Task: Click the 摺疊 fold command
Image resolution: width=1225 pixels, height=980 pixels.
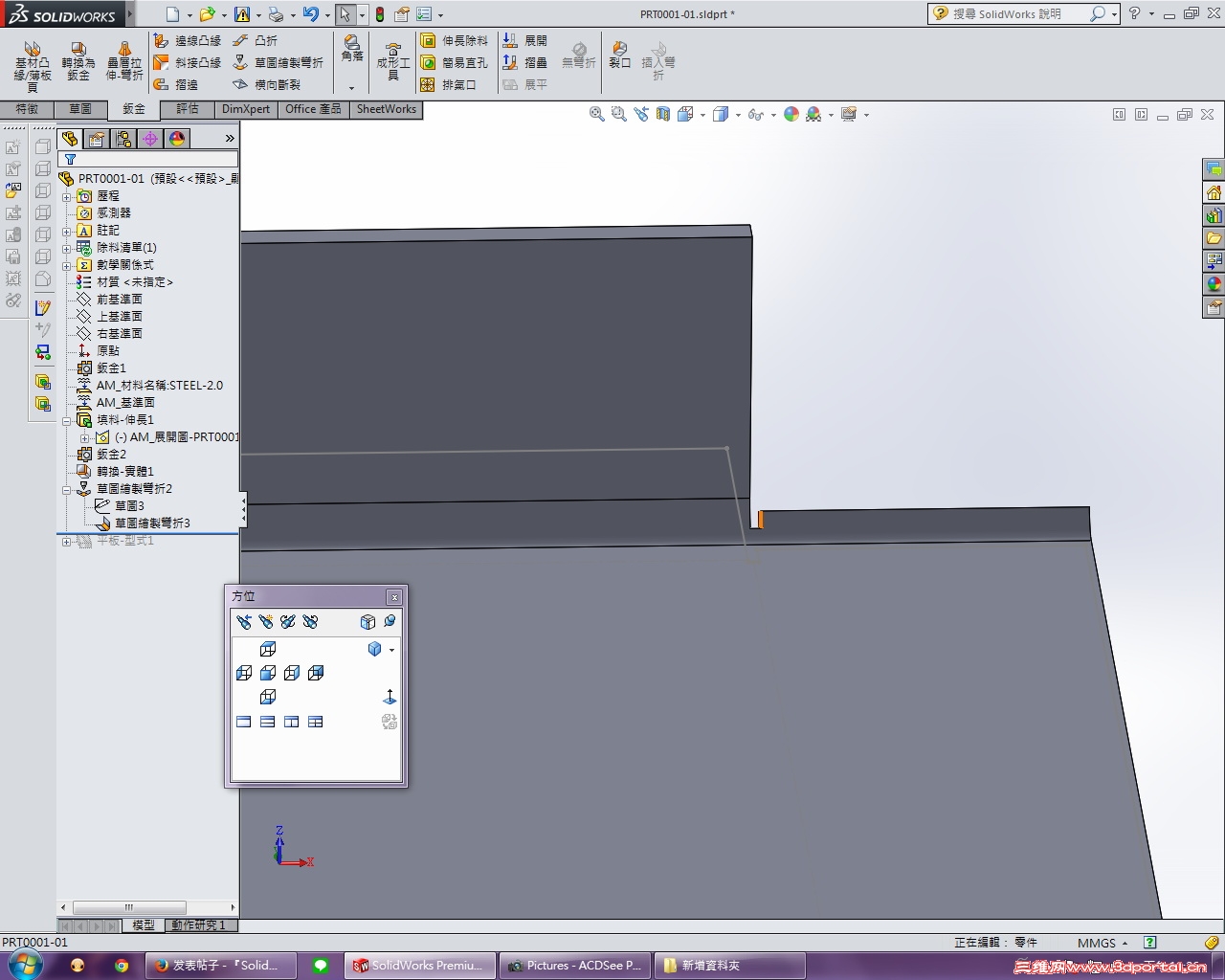Action: click(x=525, y=63)
